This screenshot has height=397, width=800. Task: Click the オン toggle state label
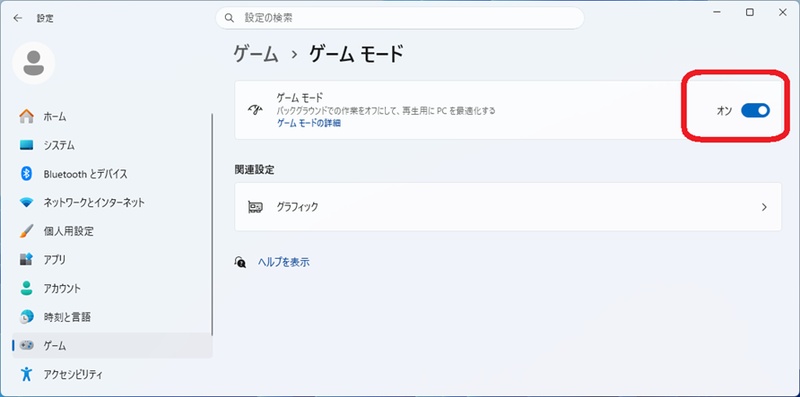tap(724, 111)
